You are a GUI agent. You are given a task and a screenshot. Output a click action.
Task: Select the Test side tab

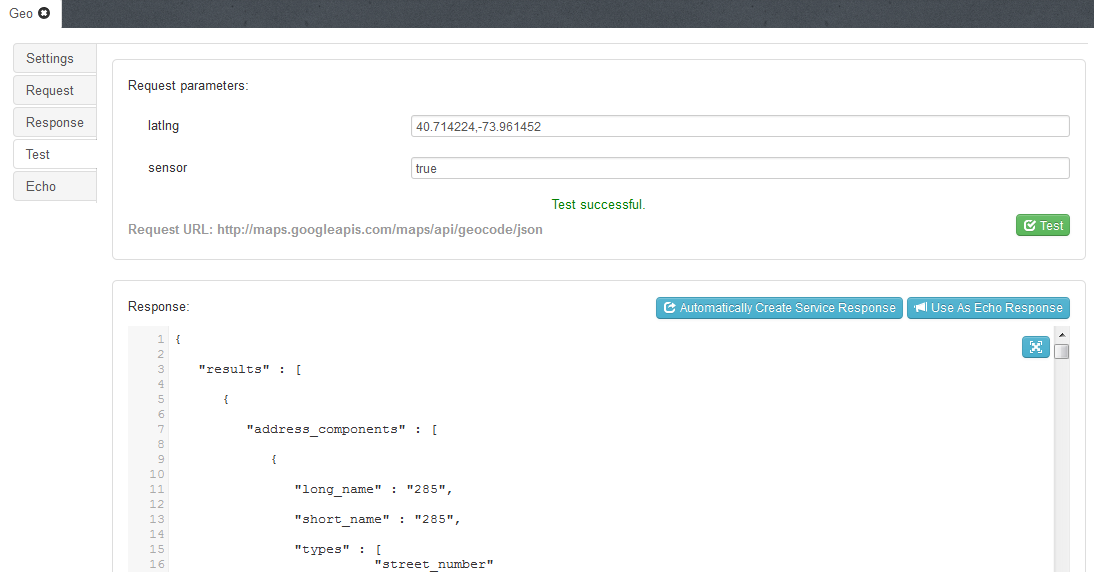point(55,154)
